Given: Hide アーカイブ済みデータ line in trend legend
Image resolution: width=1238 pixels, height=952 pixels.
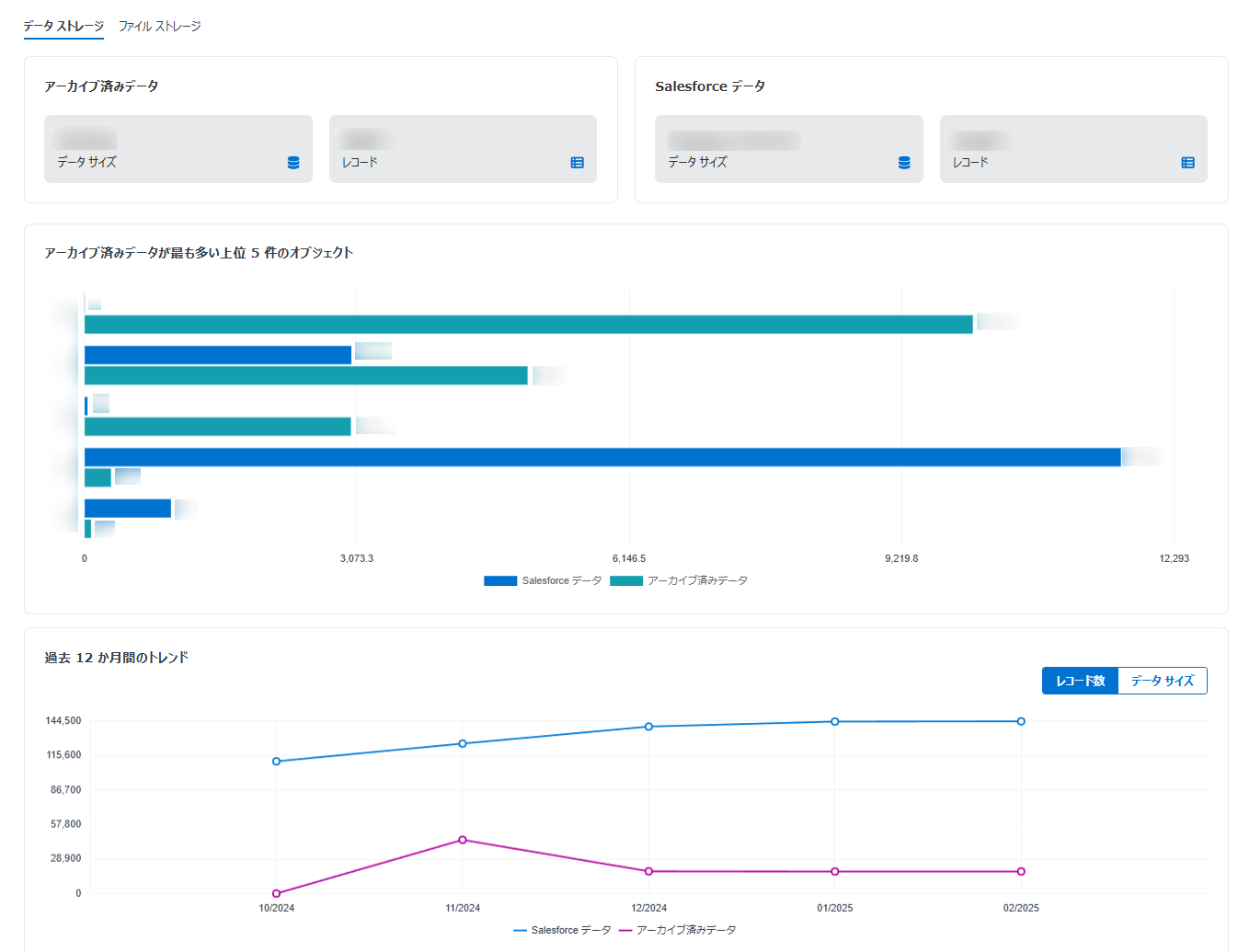Looking at the screenshot, I should (677, 930).
